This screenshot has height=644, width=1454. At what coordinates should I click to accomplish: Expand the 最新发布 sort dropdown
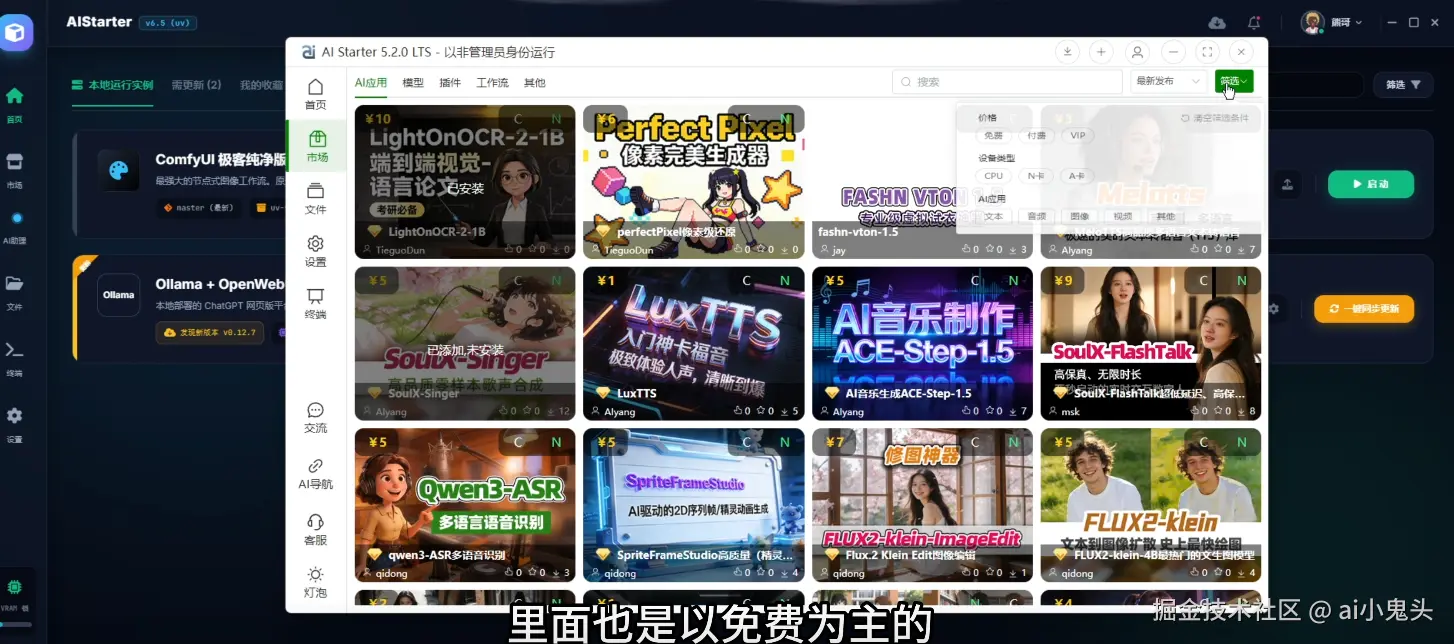click(1169, 82)
